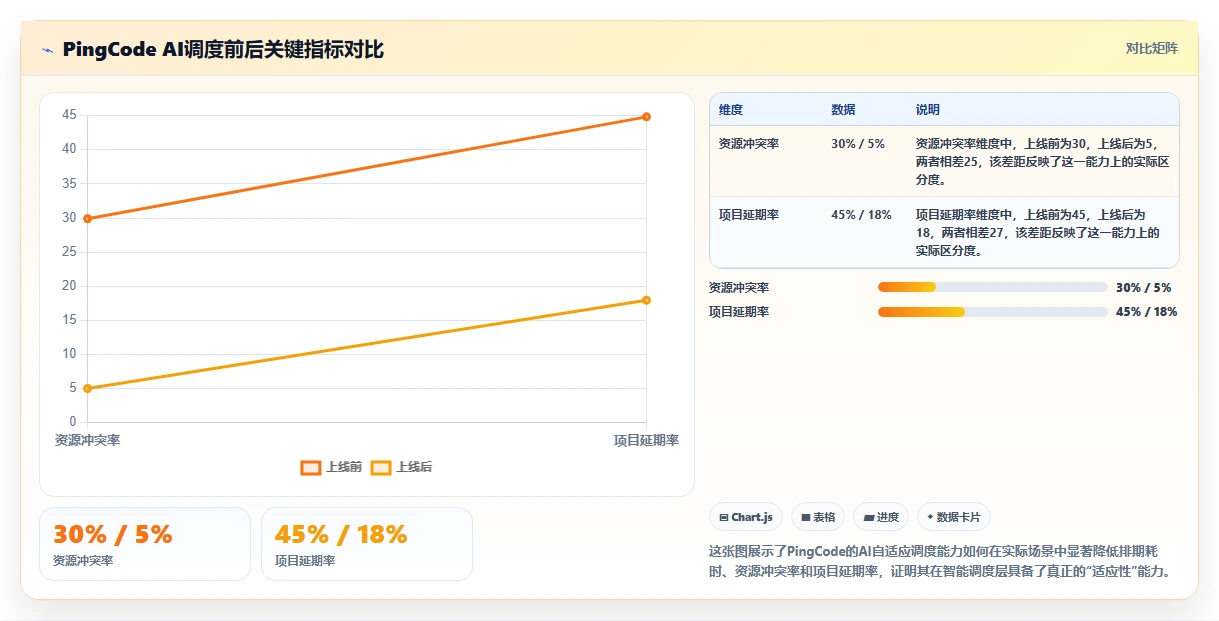The height and width of the screenshot is (621, 1219).
Task: Click the 资源冲突率 x-axis label
Action: [87, 440]
